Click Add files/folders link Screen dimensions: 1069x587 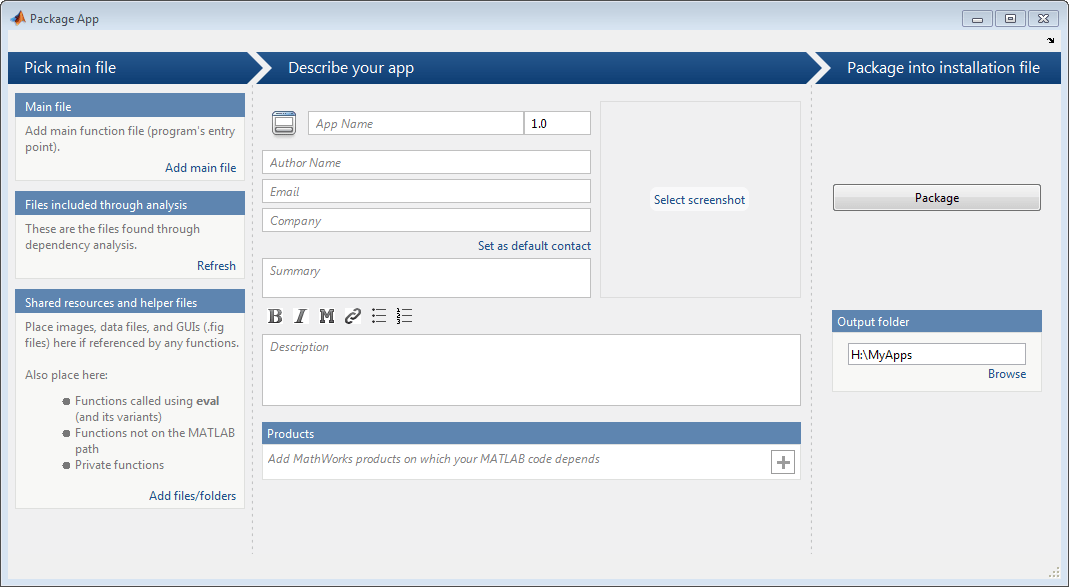[192, 496]
